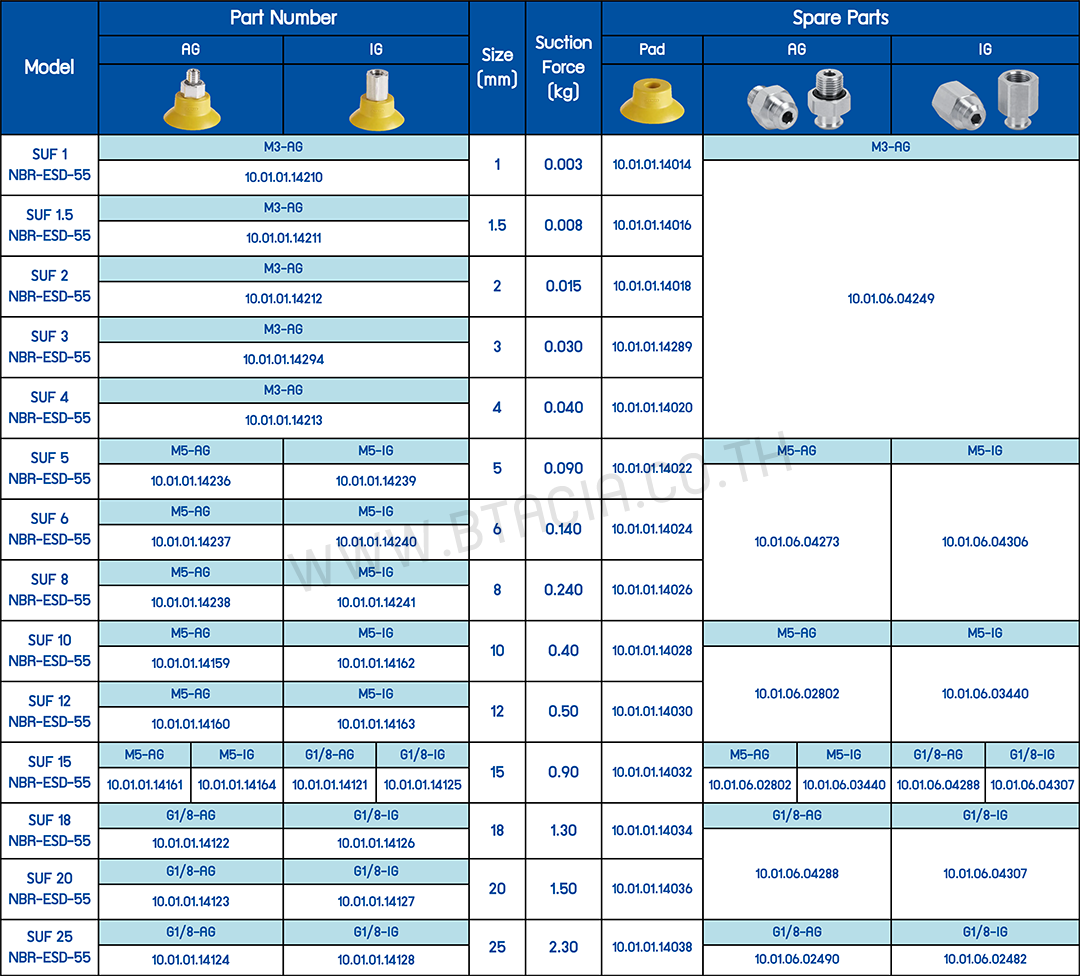Viewport: 1080px width, 976px height.
Task: Click the 'Pad' column header
Action: point(652,49)
